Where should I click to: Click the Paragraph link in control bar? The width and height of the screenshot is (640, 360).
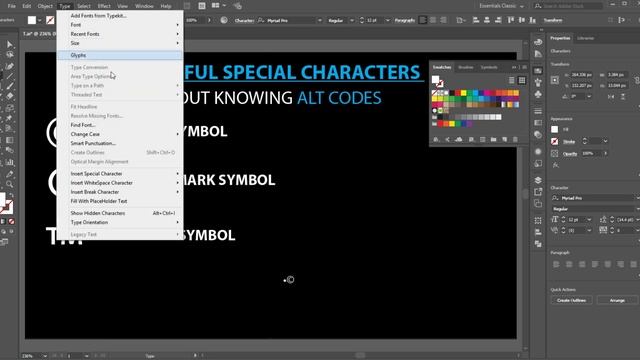(x=404, y=20)
